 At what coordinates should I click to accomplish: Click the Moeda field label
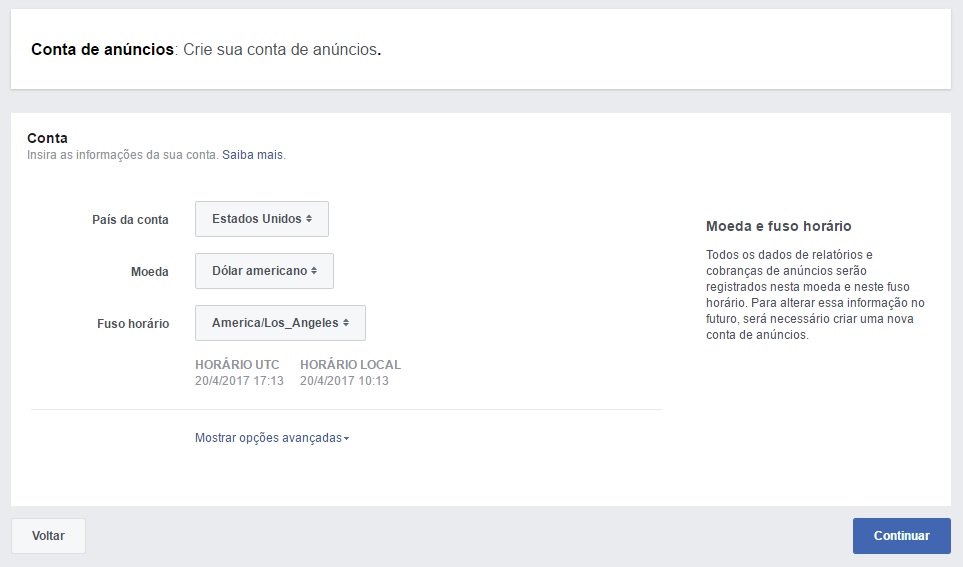(149, 271)
